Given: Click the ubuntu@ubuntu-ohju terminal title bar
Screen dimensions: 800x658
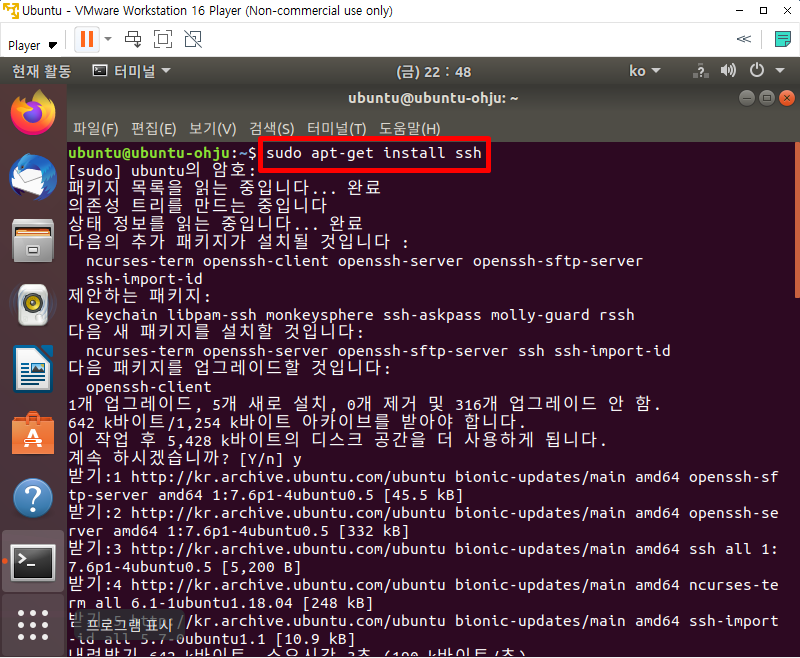Looking at the screenshot, I should 433,98.
